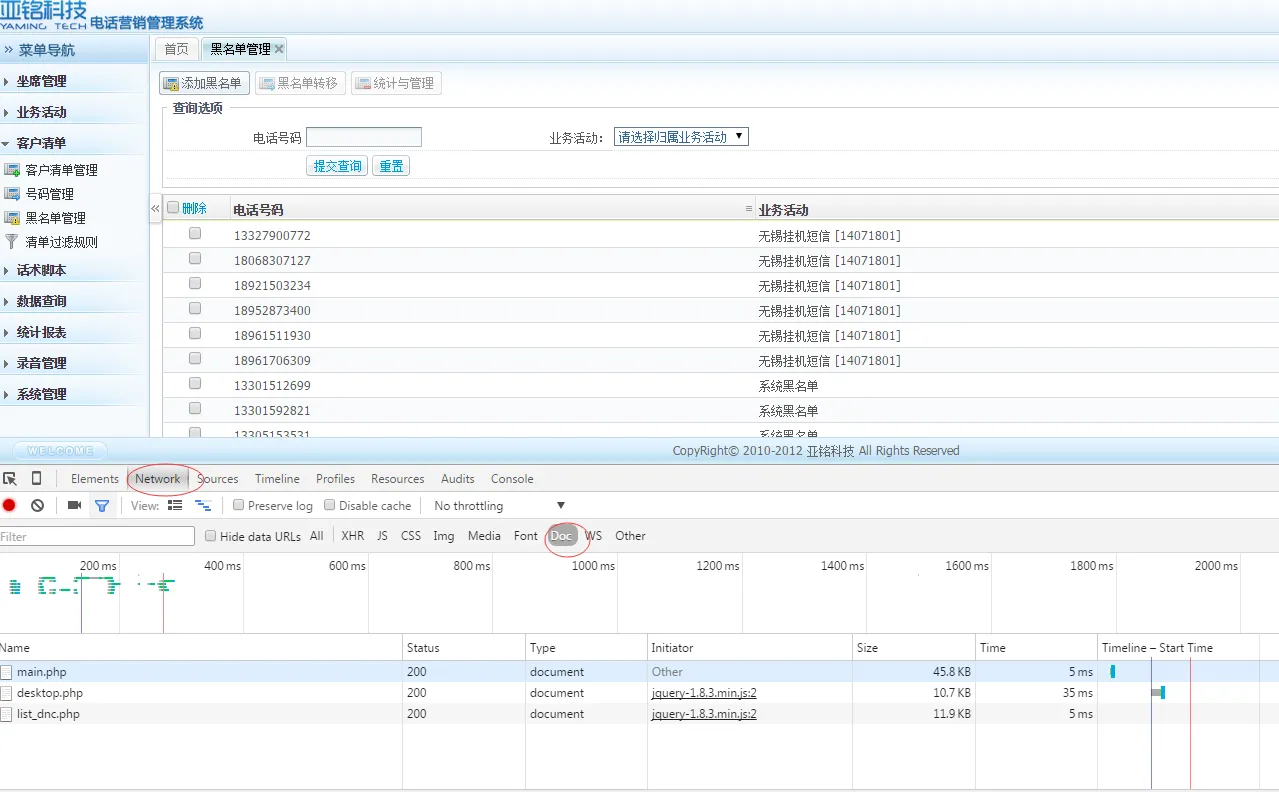This screenshot has height=792, width=1279.
Task: Expand the 数据查询 menu section
Action: 42,301
